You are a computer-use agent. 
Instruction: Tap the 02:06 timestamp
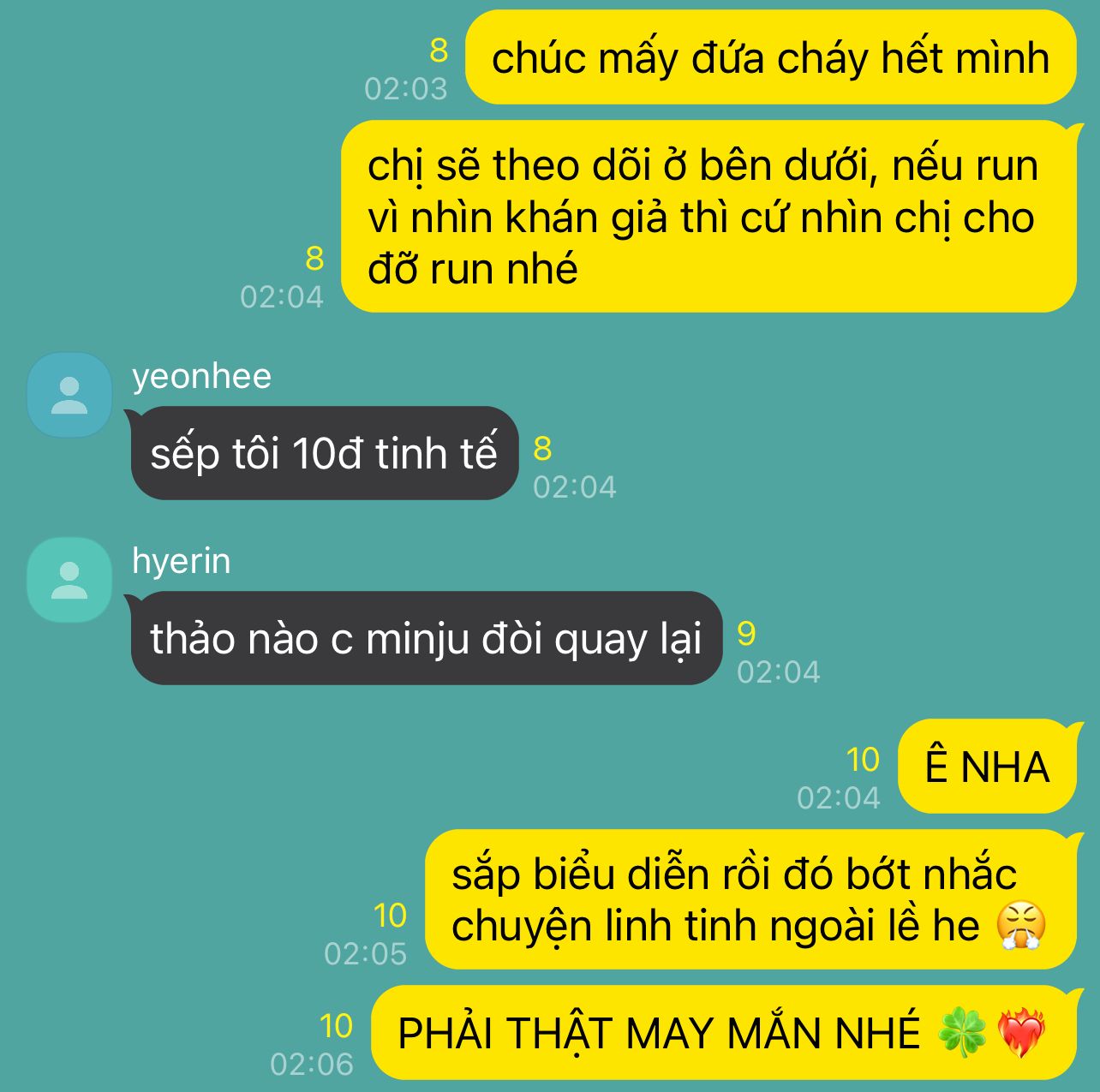click(x=312, y=1064)
